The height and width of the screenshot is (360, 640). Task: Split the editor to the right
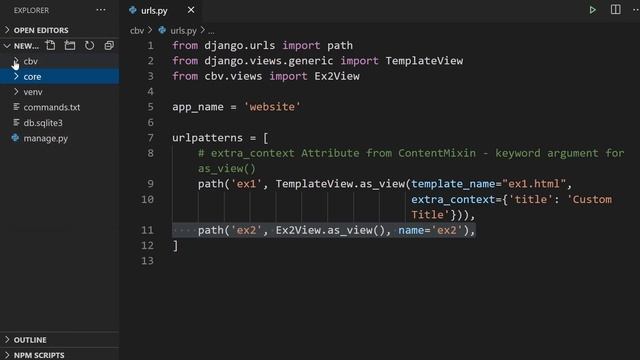616,10
